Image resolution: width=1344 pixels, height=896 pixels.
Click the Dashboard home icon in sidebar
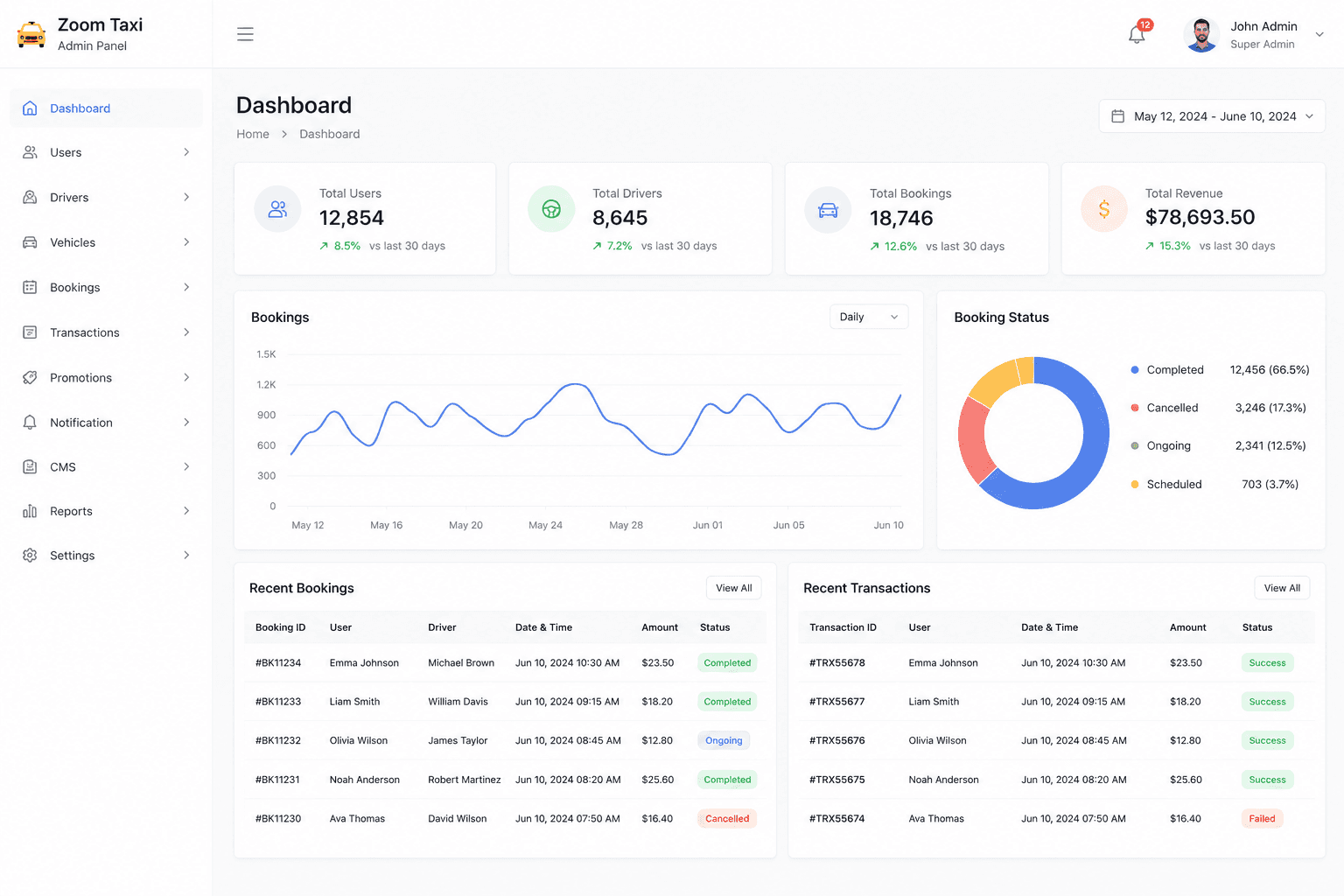(x=30, y=108)
